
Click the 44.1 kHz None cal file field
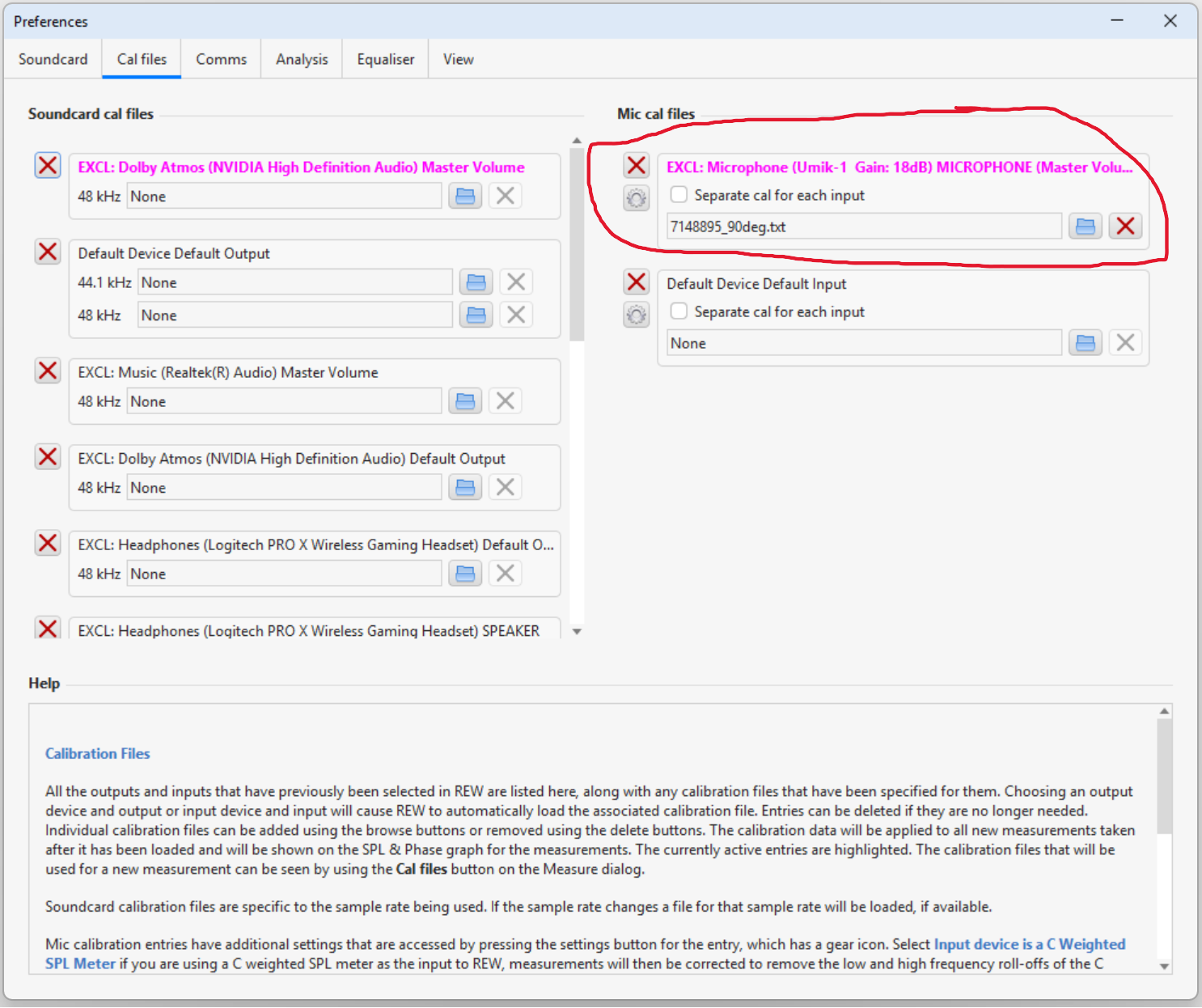[x=295, y=282]
